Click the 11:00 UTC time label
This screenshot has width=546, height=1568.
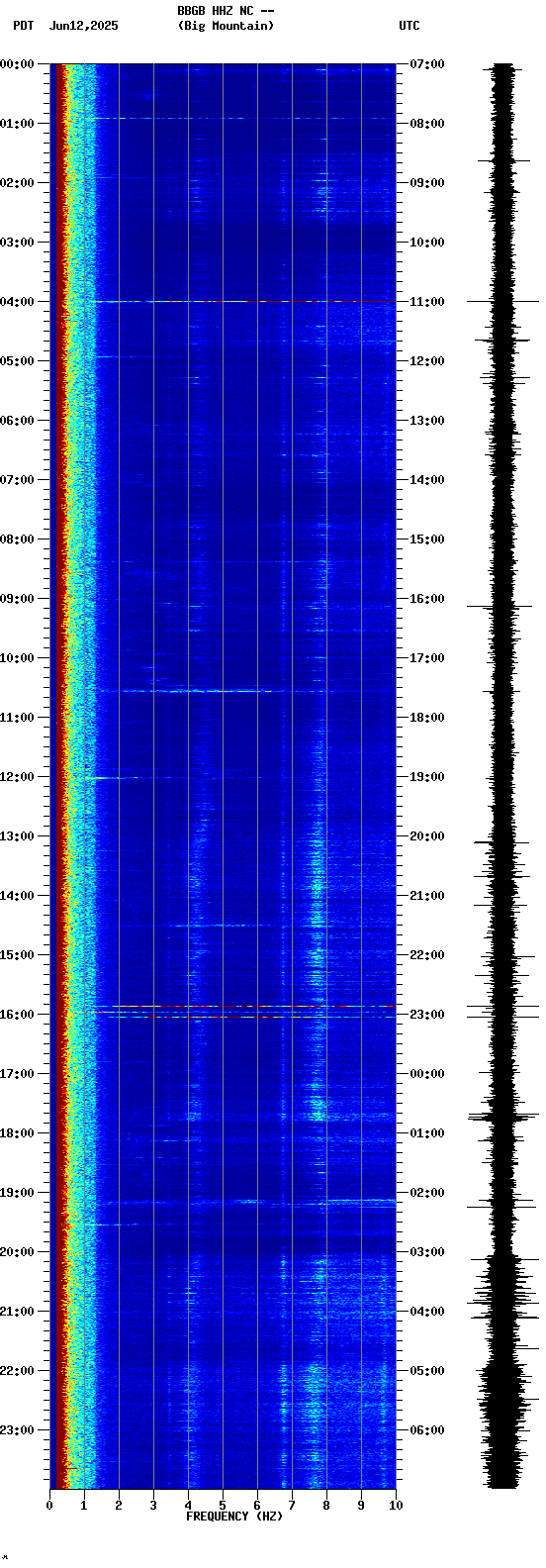pos(426,302)
